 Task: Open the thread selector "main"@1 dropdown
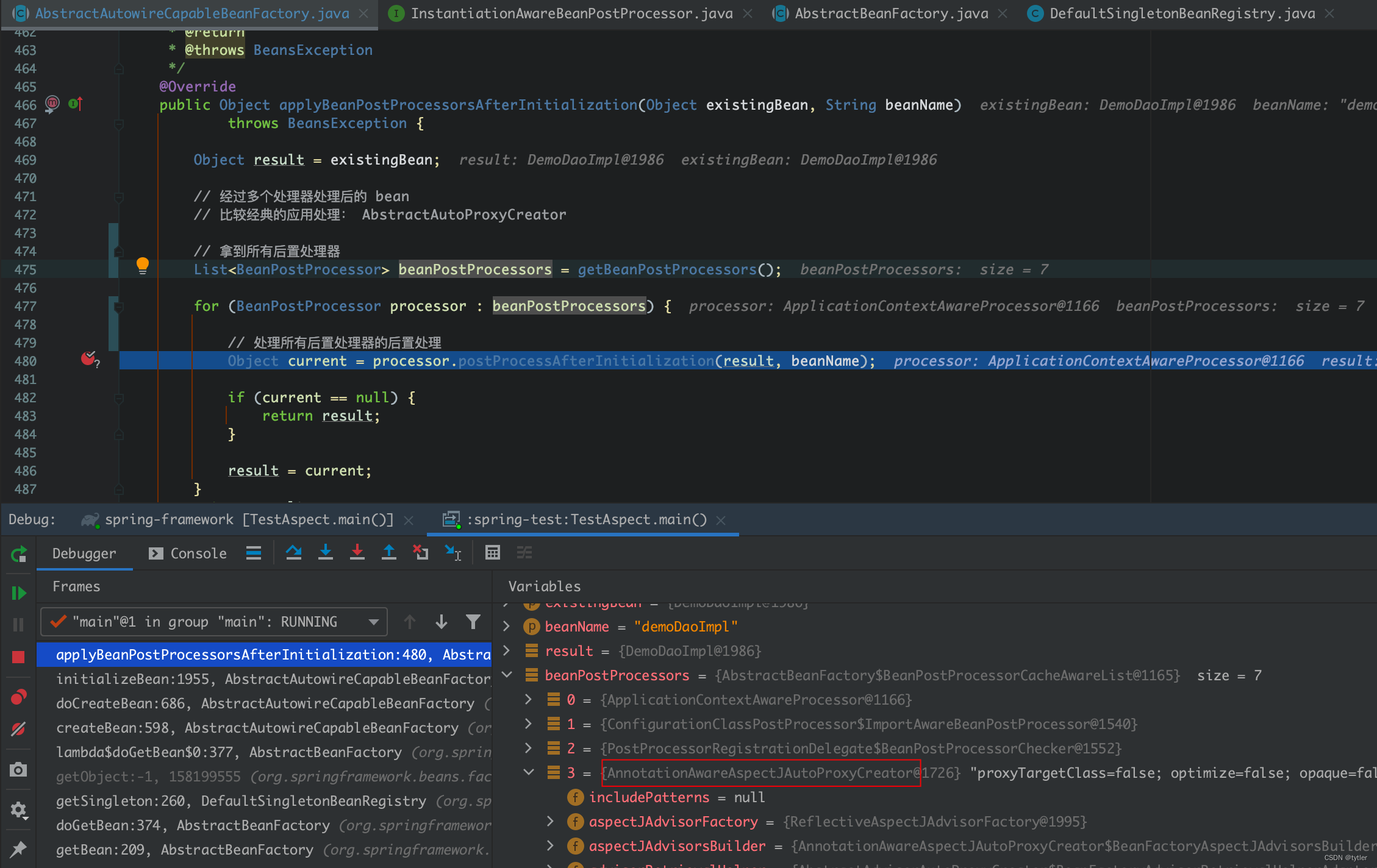point(214,622)
